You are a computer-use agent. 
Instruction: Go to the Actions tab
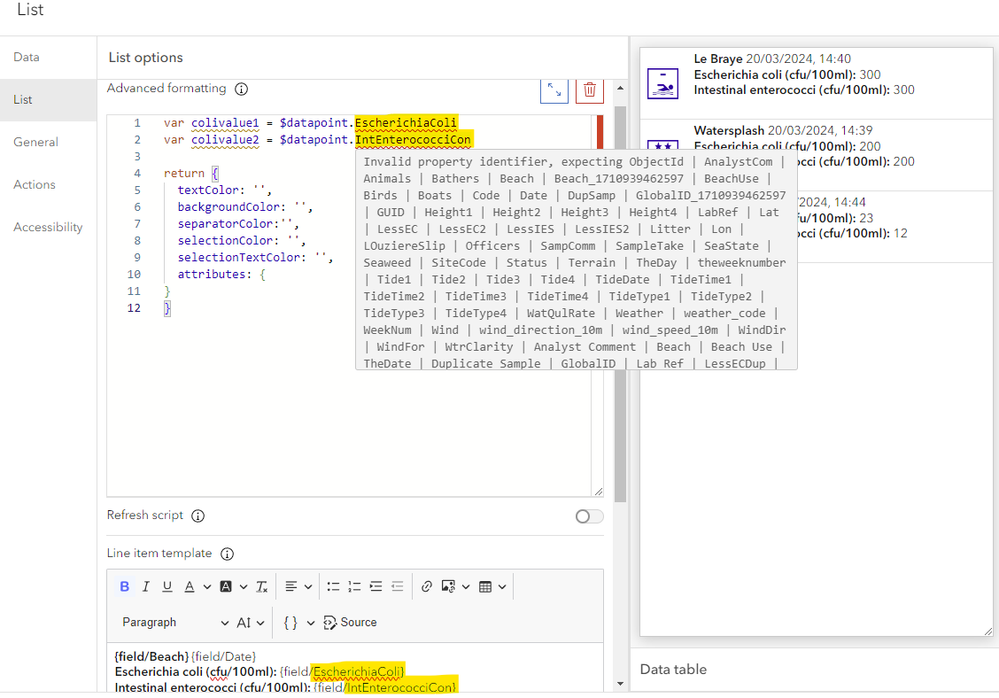[x=48, y=185]
